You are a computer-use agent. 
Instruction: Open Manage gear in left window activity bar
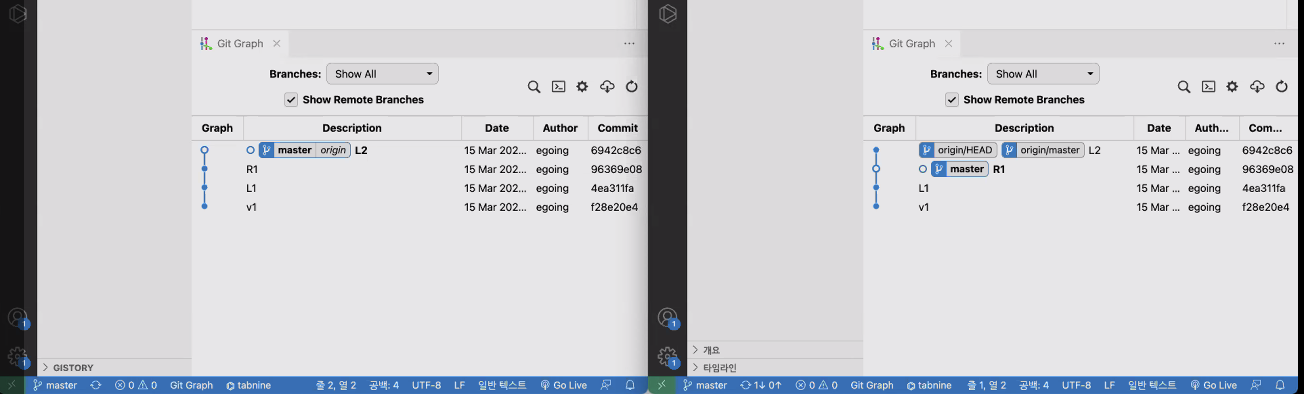18,356
